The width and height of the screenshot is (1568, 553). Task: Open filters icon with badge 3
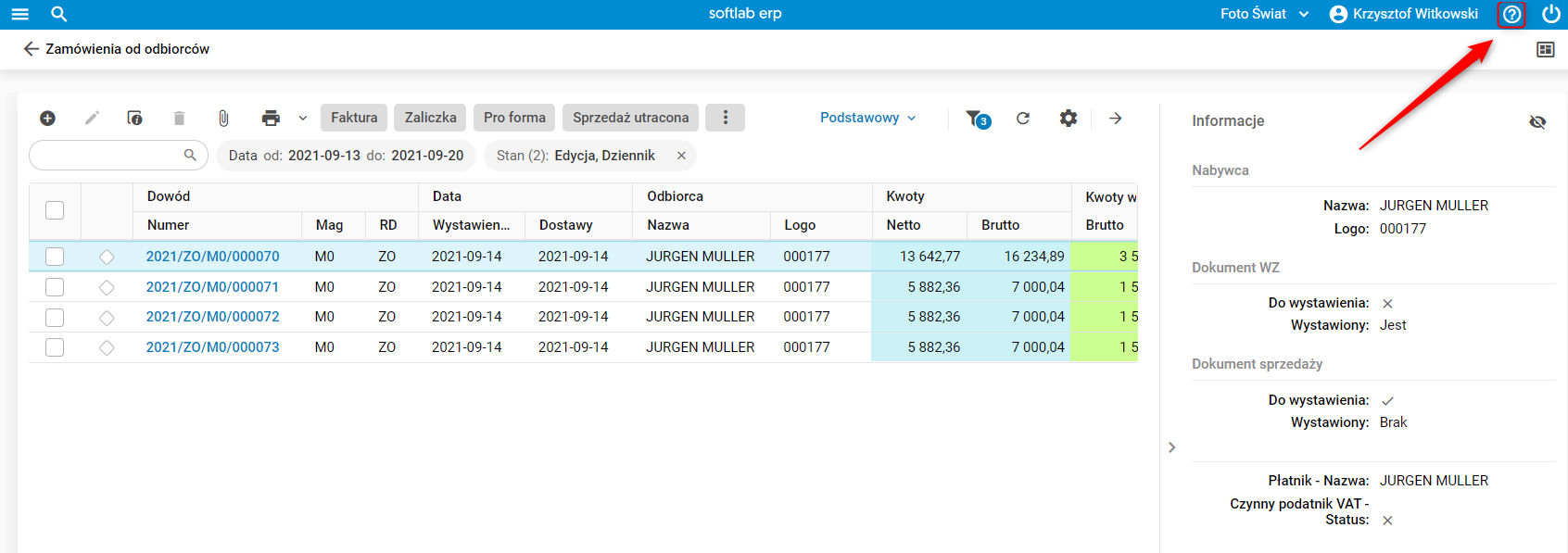click(x=978, y=119)
